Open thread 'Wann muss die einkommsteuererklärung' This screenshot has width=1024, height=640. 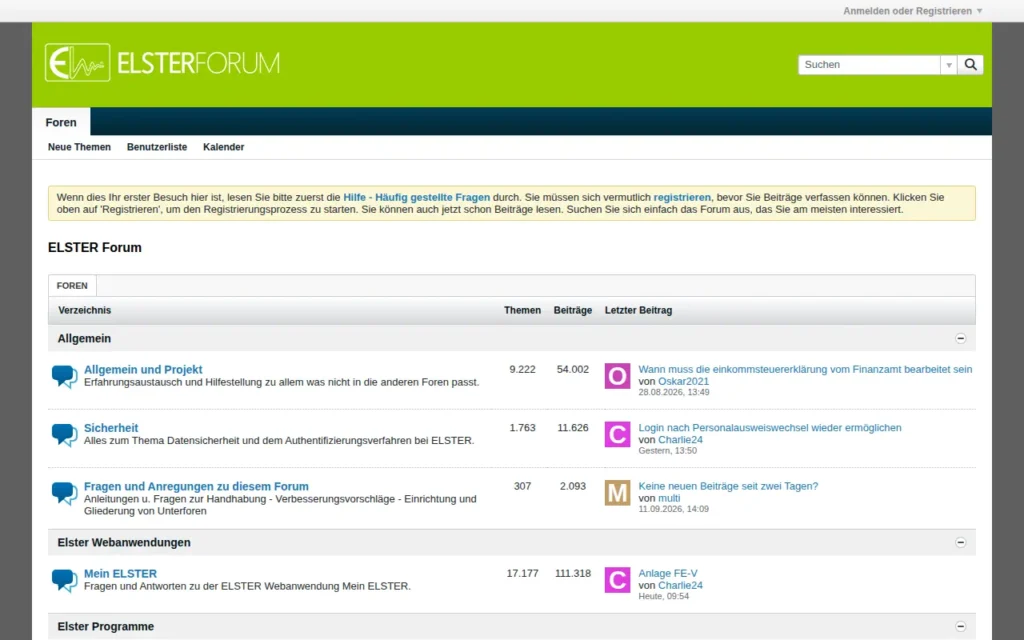805,370
